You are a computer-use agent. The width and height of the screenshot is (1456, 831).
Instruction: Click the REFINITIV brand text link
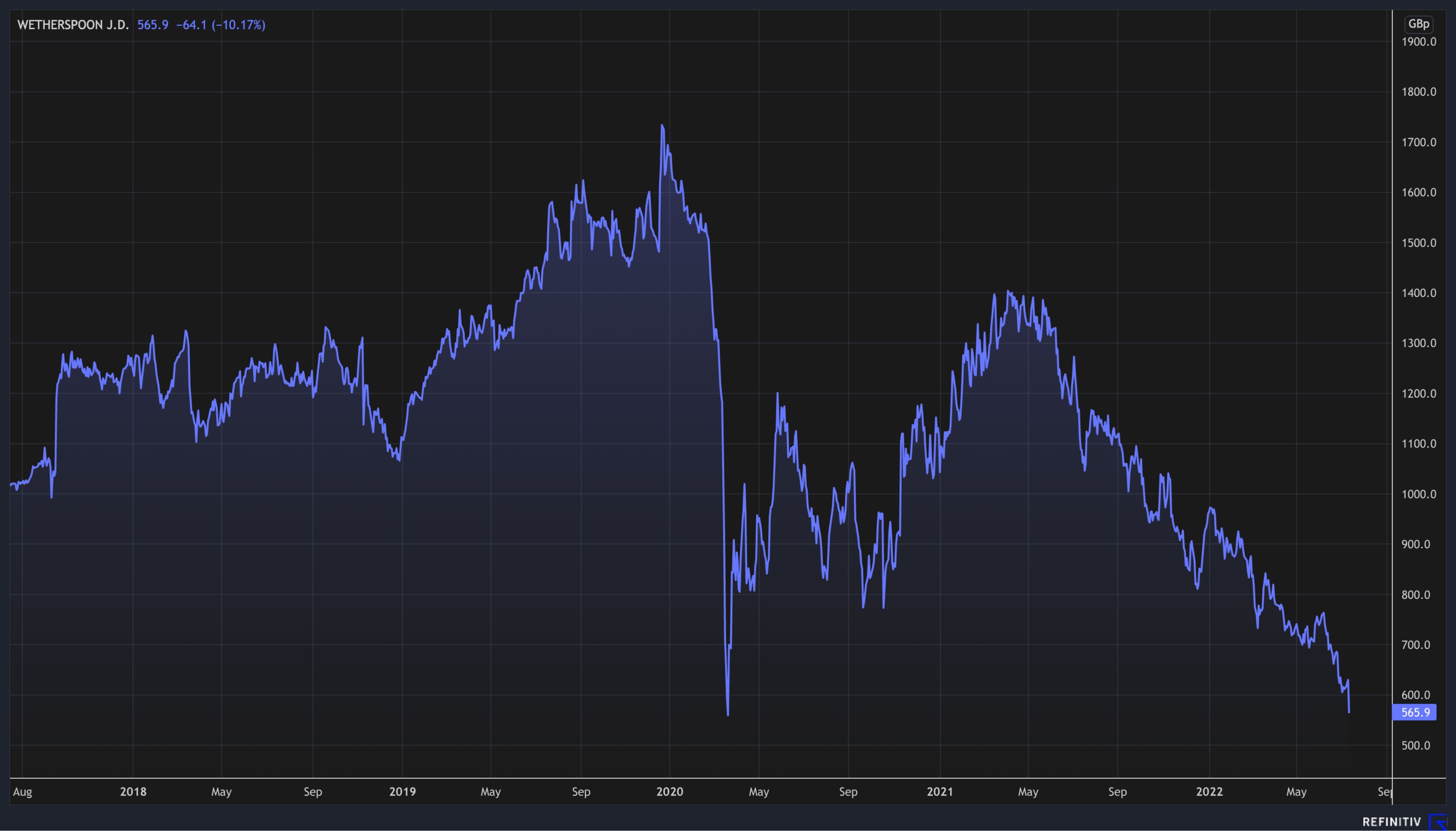pos(1392,822)
